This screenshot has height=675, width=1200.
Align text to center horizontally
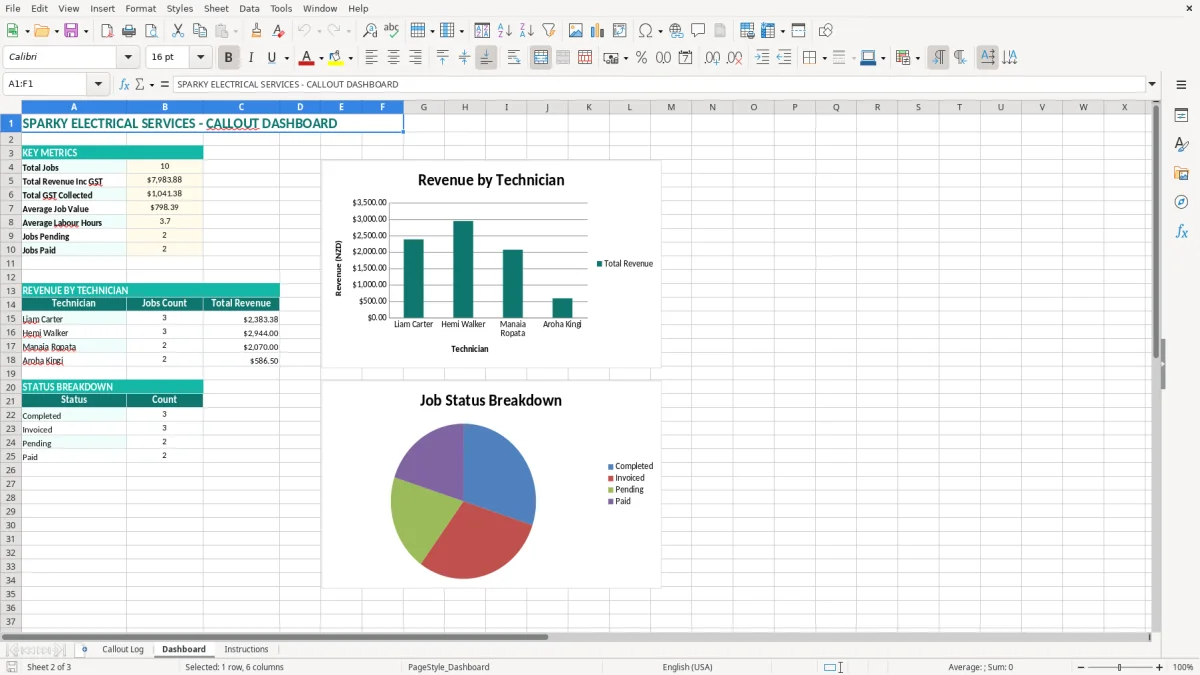393,58
